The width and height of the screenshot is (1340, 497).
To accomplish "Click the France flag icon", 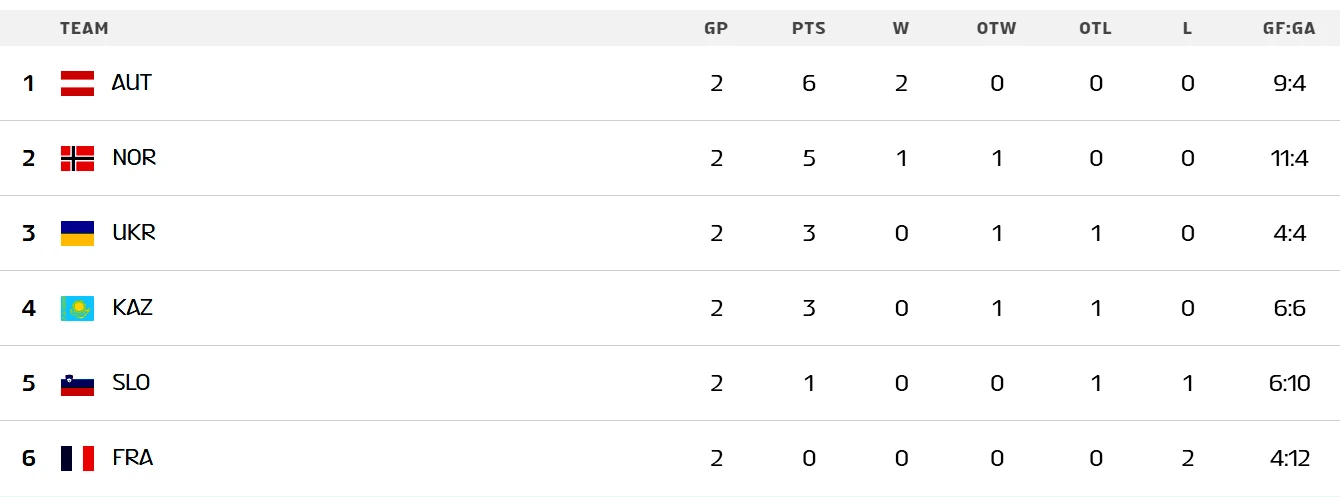I will pyautogui.click(x=77, y=458).
